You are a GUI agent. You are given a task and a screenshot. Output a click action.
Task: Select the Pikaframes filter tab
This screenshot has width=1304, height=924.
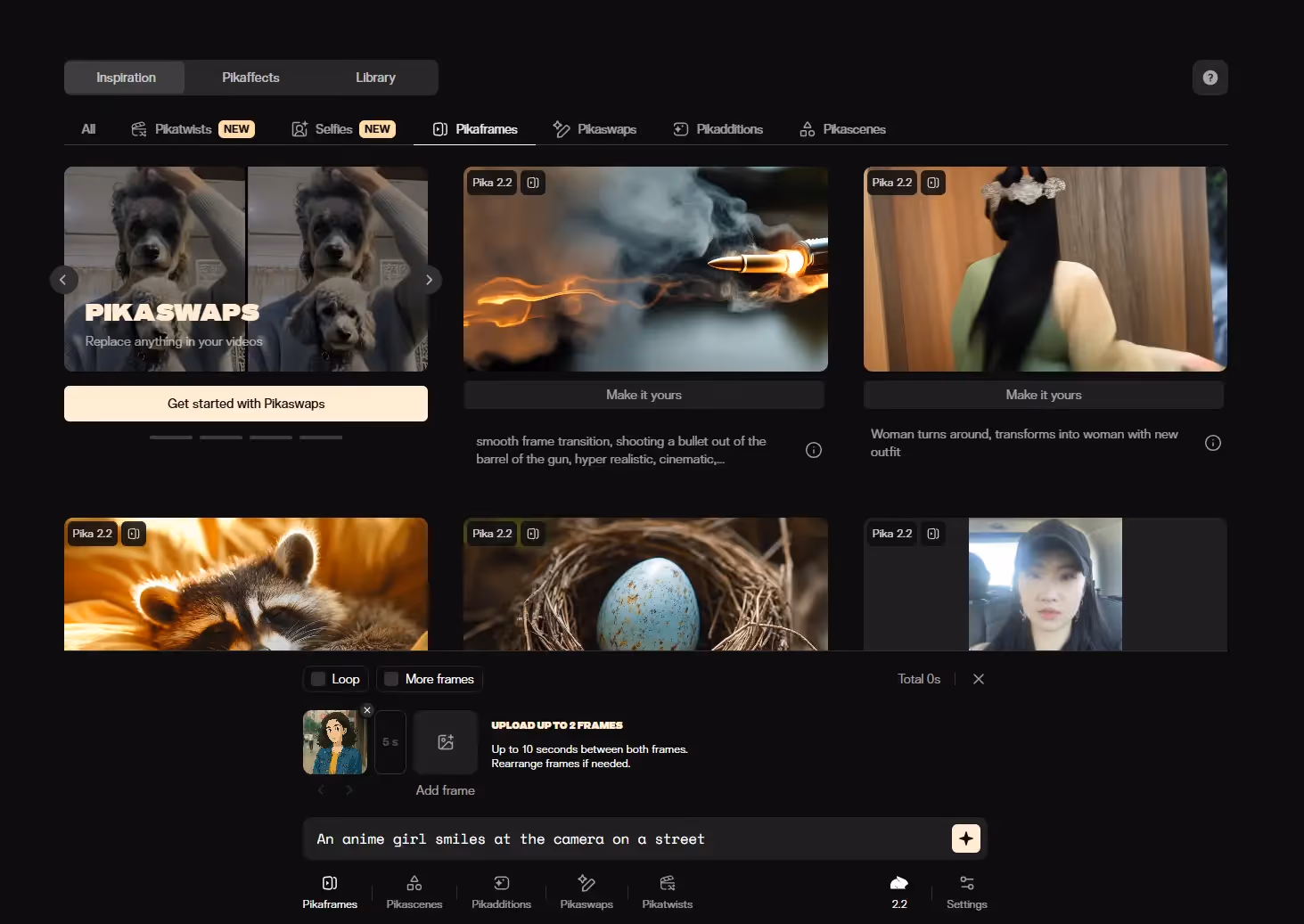coord(475,129)
